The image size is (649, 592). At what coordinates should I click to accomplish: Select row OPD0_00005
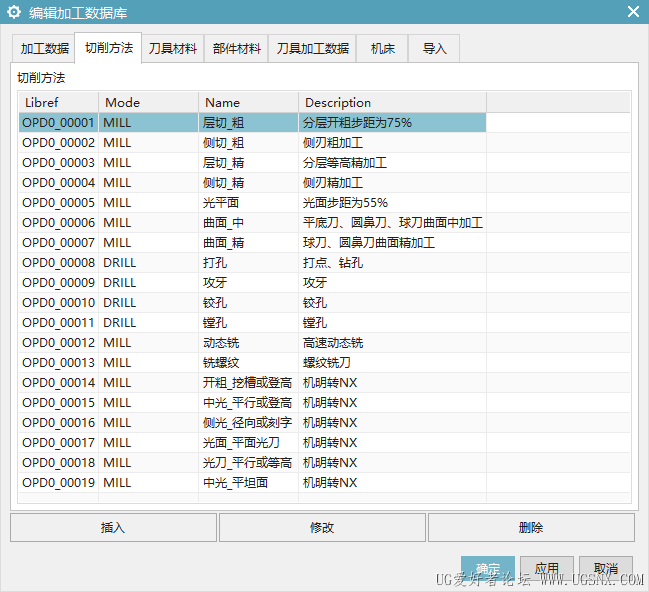coord(252,202)
